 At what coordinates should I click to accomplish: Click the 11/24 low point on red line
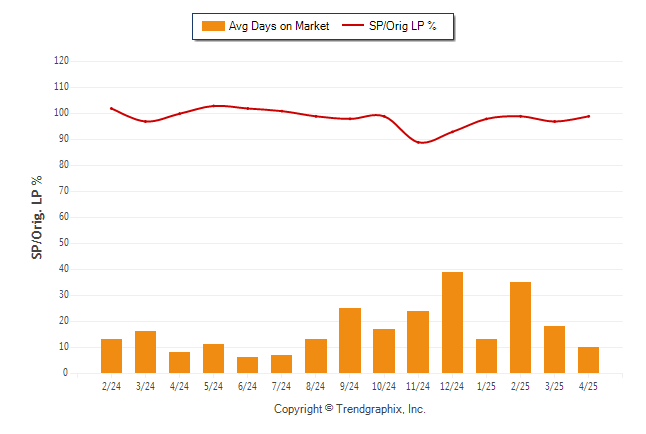point(418,143)
